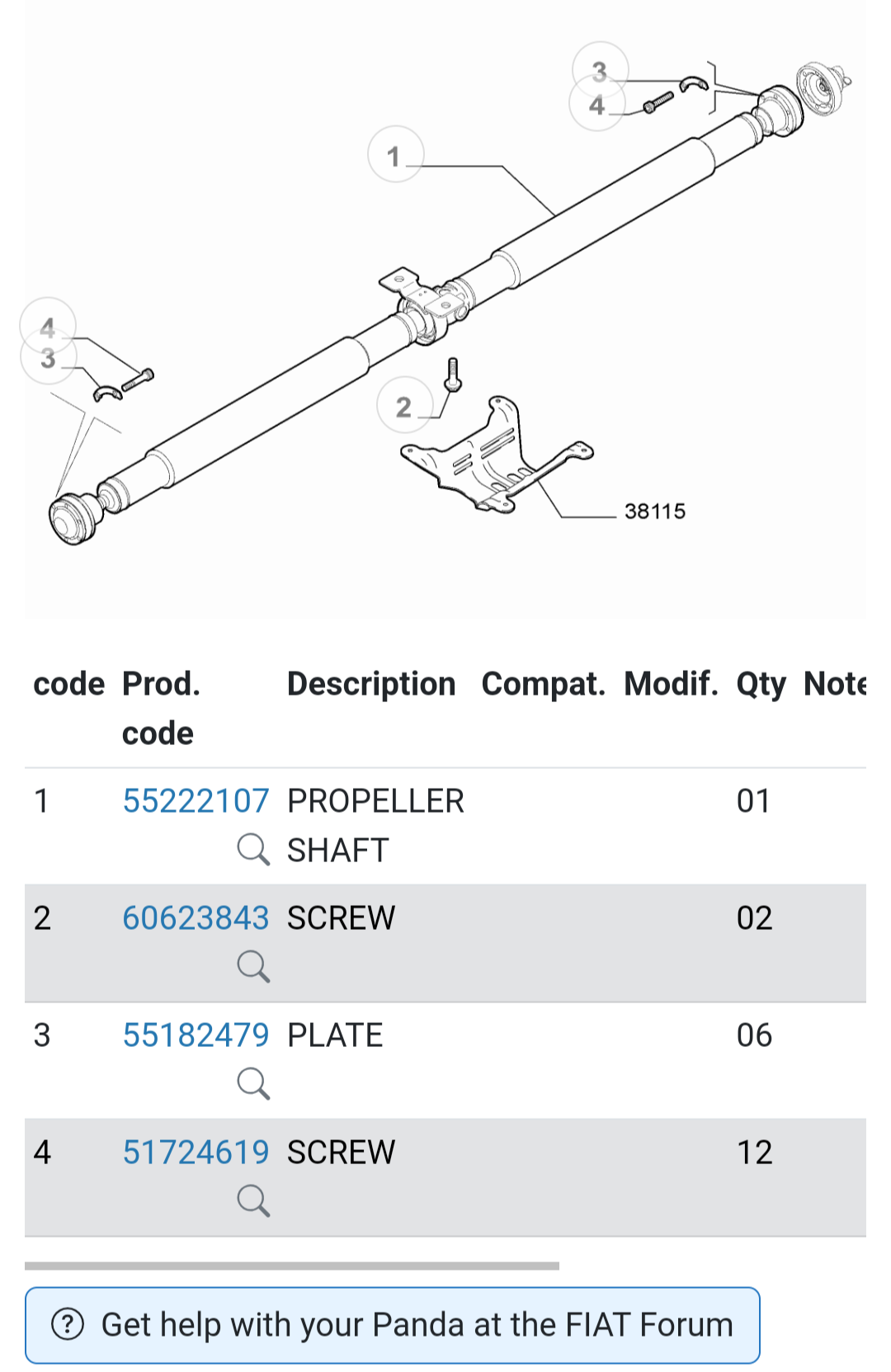The height and width of the screenshot is (1372, 891).
Task: Select upper-right callout 3 in diagram
Action: click(x=600, y=70)
